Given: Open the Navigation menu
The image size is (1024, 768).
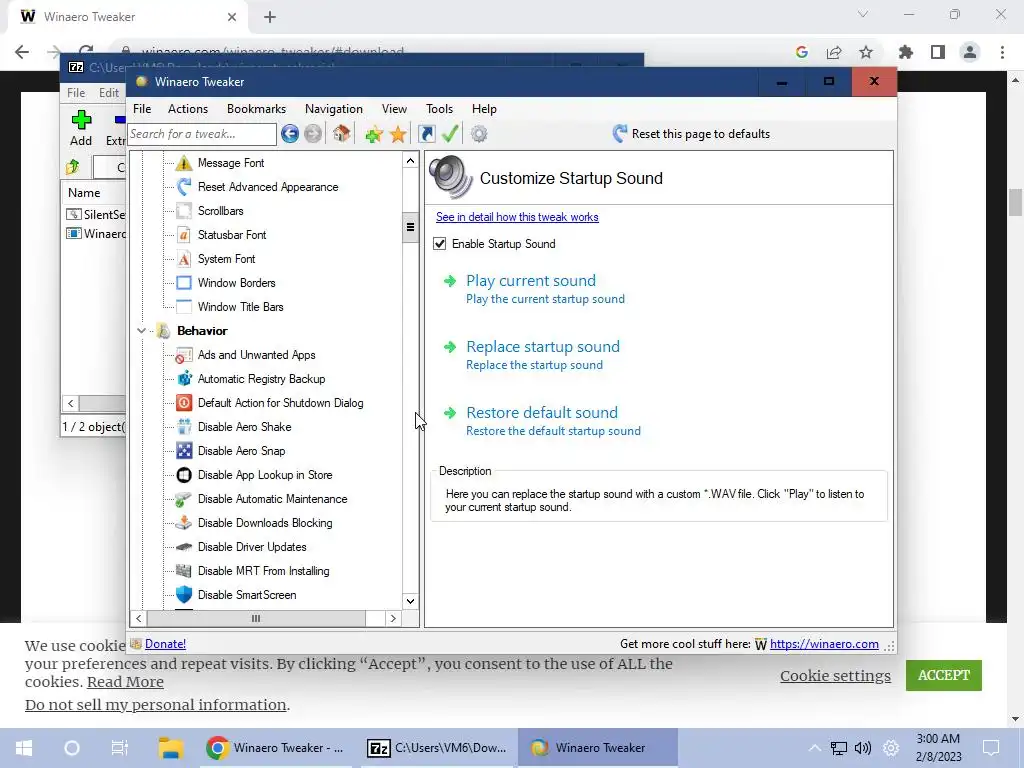Looking at the screenshot, I should [x=334, y=109].
